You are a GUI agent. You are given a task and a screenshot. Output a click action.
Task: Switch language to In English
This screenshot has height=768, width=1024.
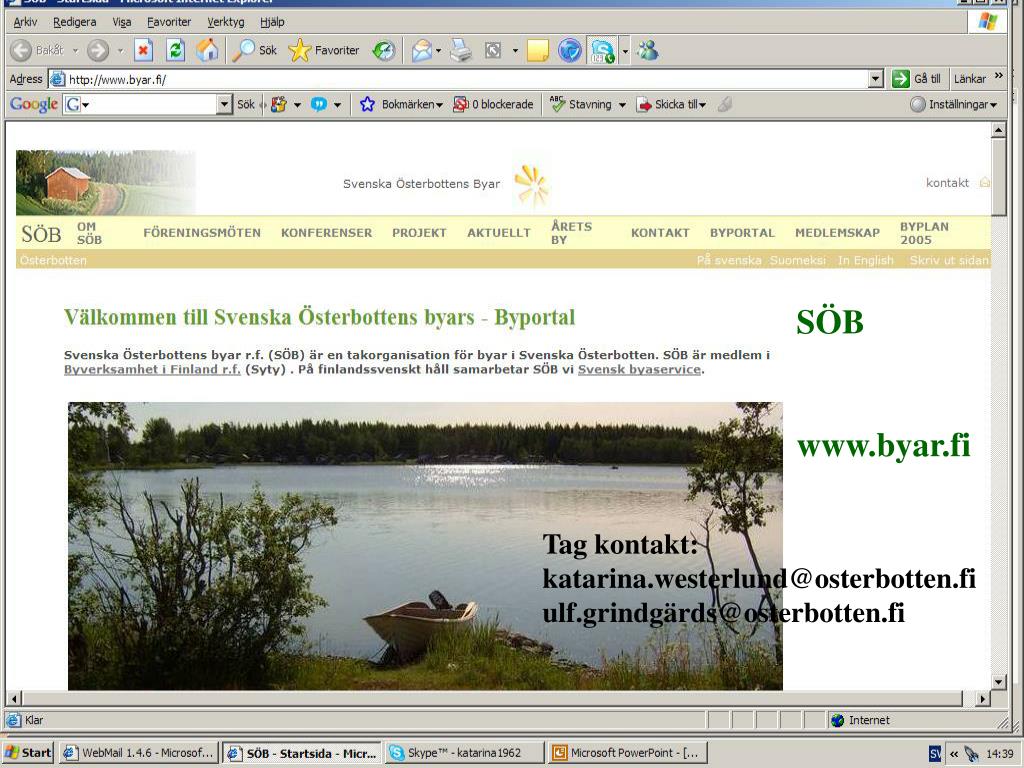pyautogui.click(x=866, y=260)
